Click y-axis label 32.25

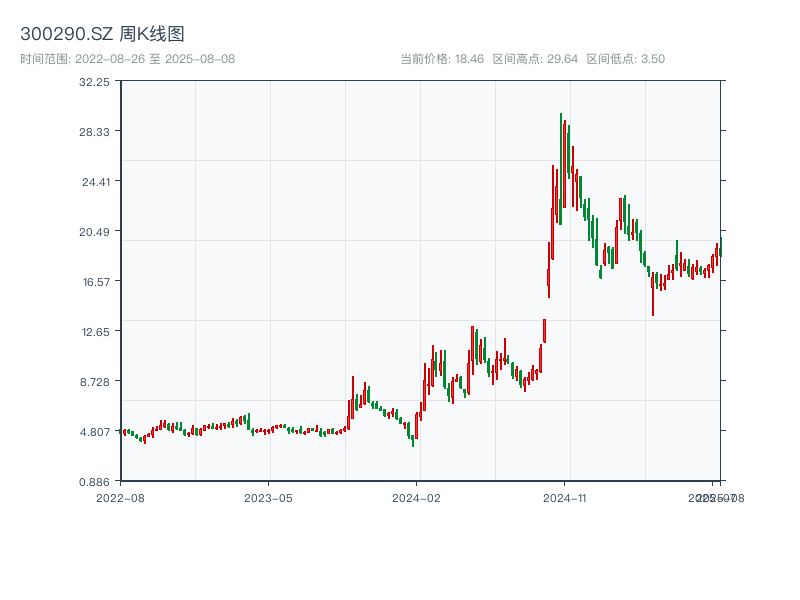94,82
